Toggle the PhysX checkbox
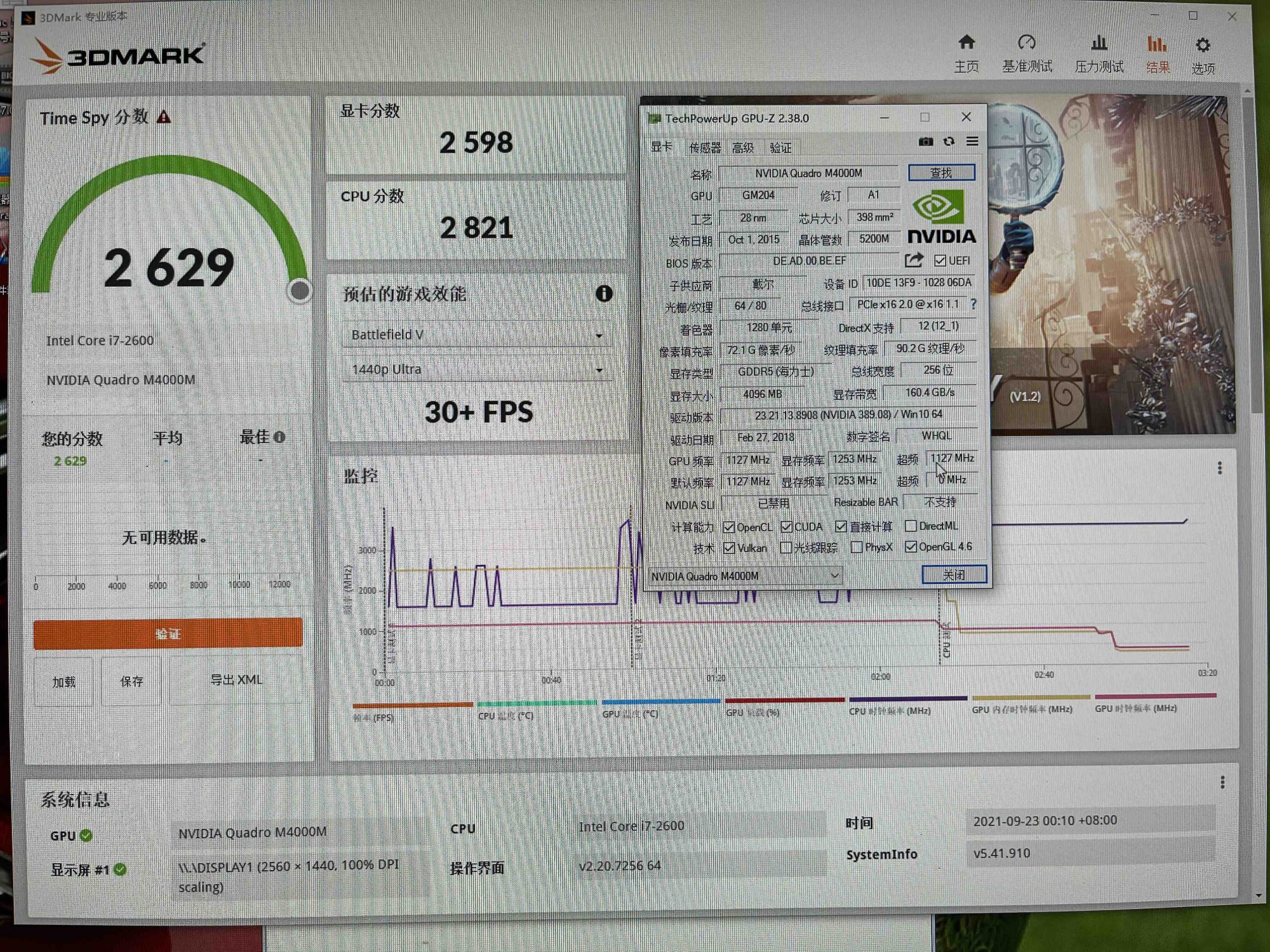Screen dimensions: 1270x952 coord(857,547)
